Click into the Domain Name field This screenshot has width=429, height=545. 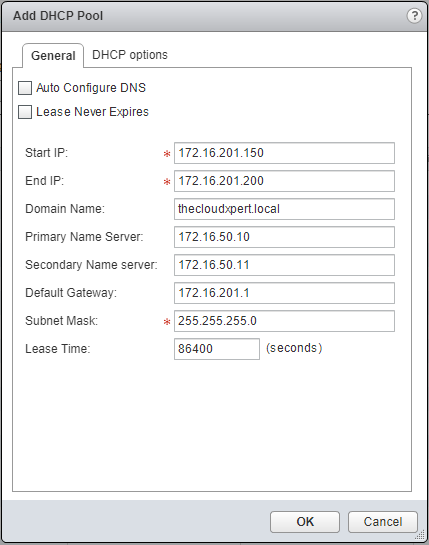click(284, 209)
